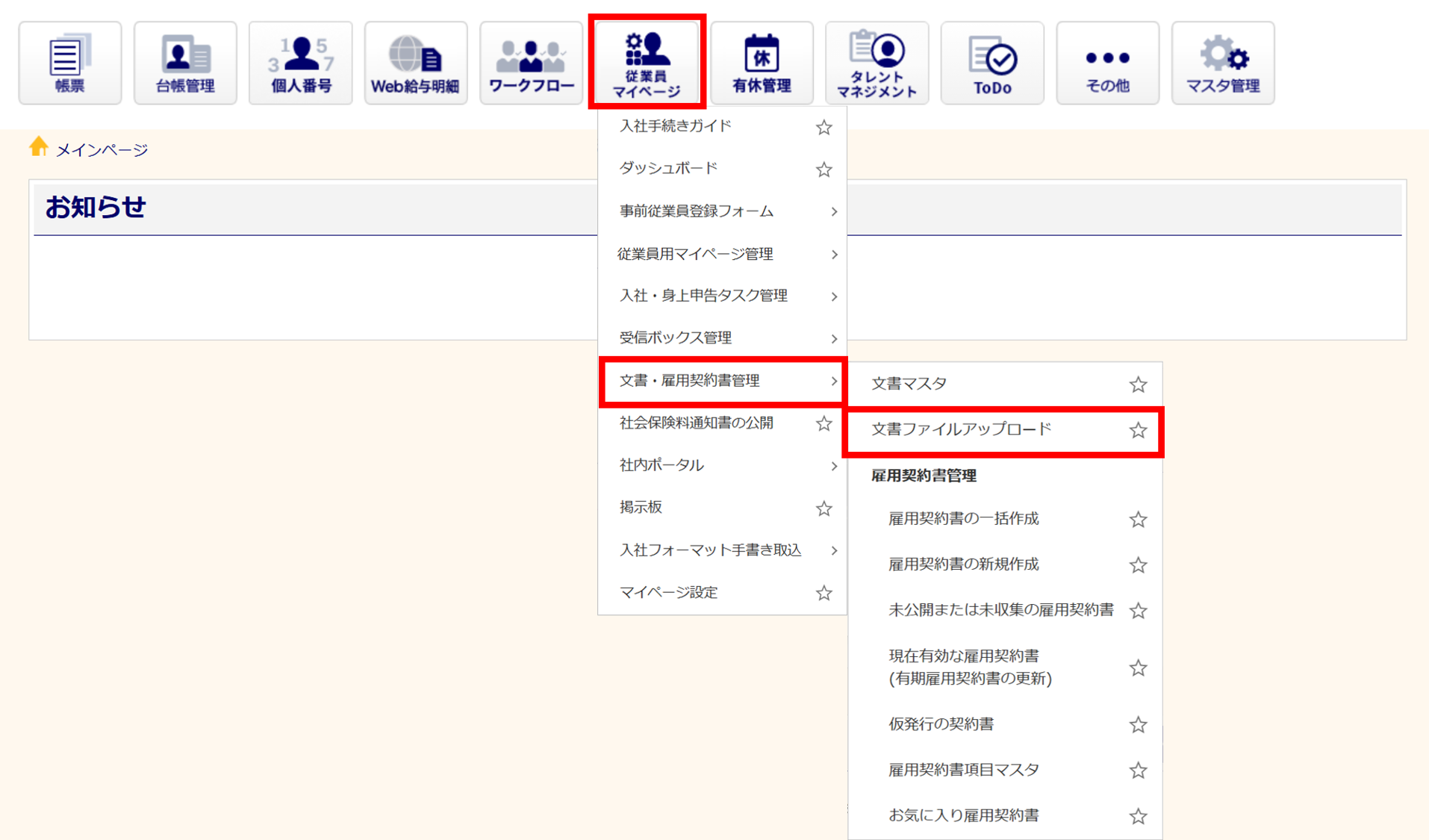Star the 文書マスタ menu entry

click(1137, 385)
